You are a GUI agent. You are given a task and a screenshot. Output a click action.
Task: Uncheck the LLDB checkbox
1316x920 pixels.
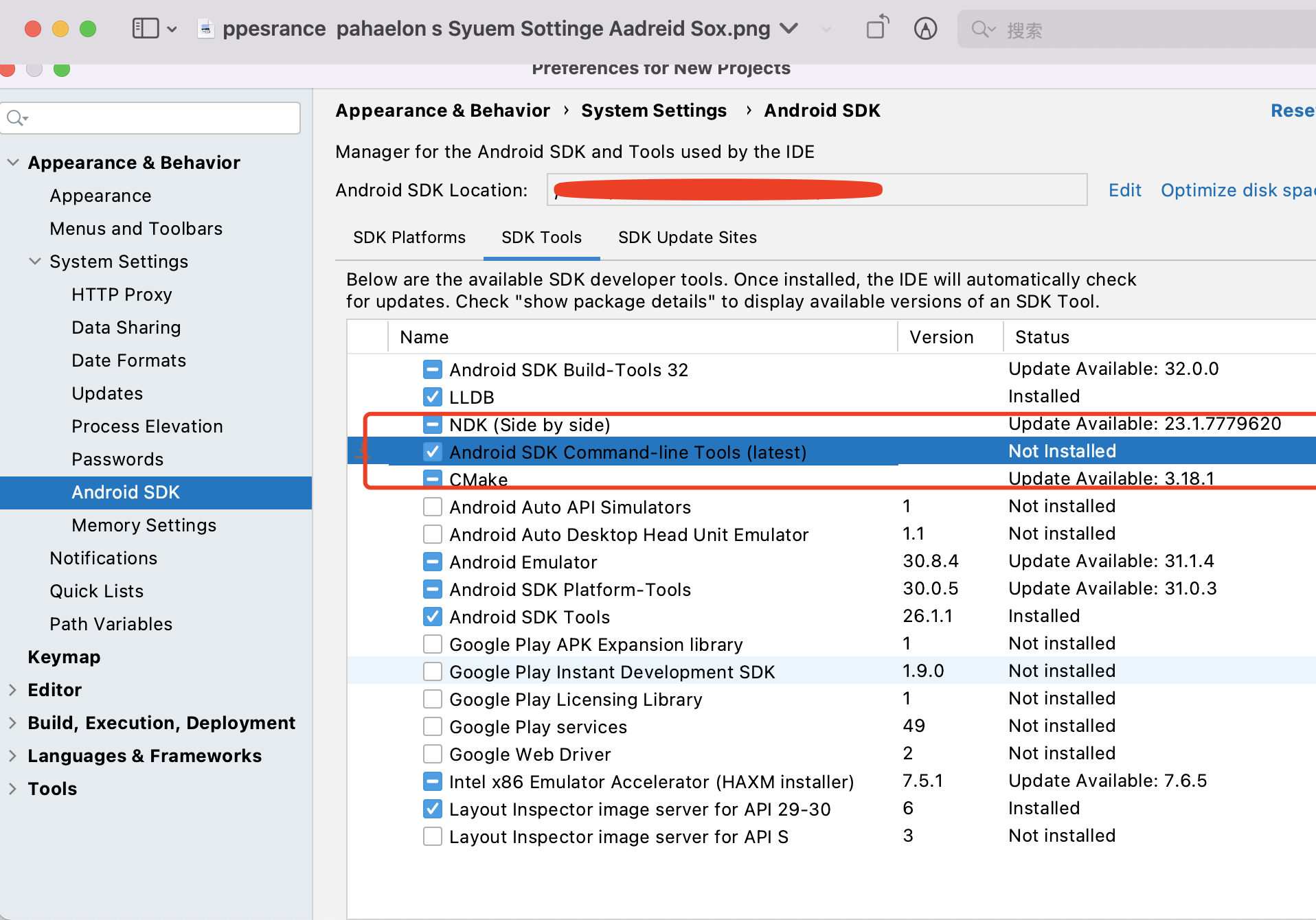click(x=433, y=398)
